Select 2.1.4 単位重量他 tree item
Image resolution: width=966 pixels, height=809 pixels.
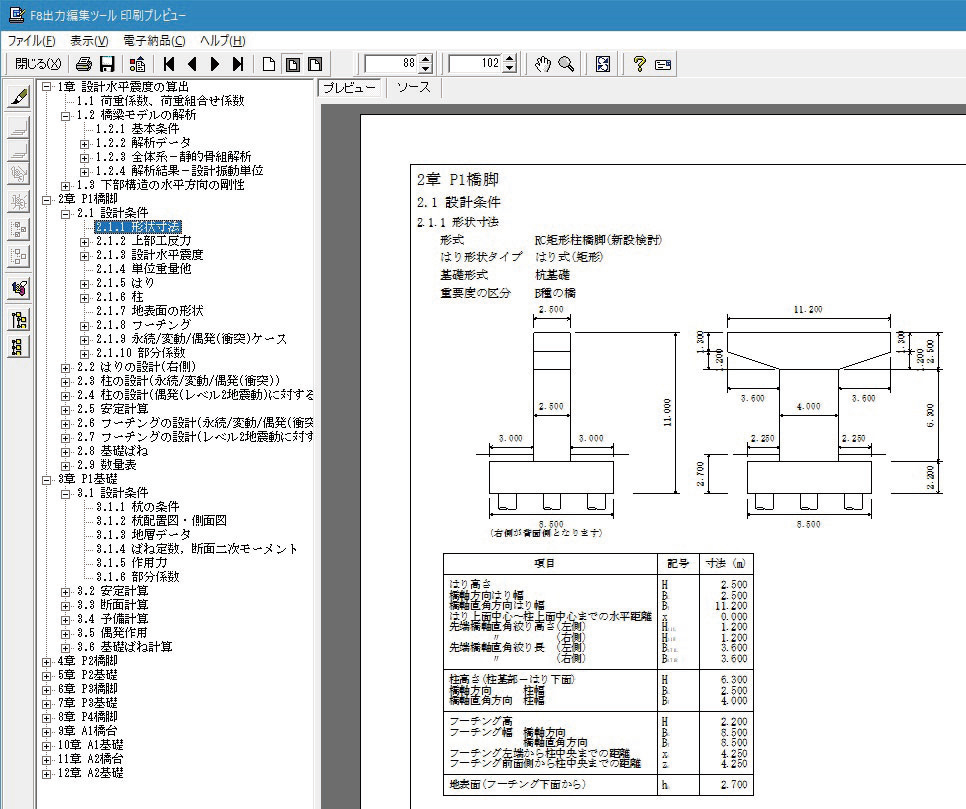(143, 269)
